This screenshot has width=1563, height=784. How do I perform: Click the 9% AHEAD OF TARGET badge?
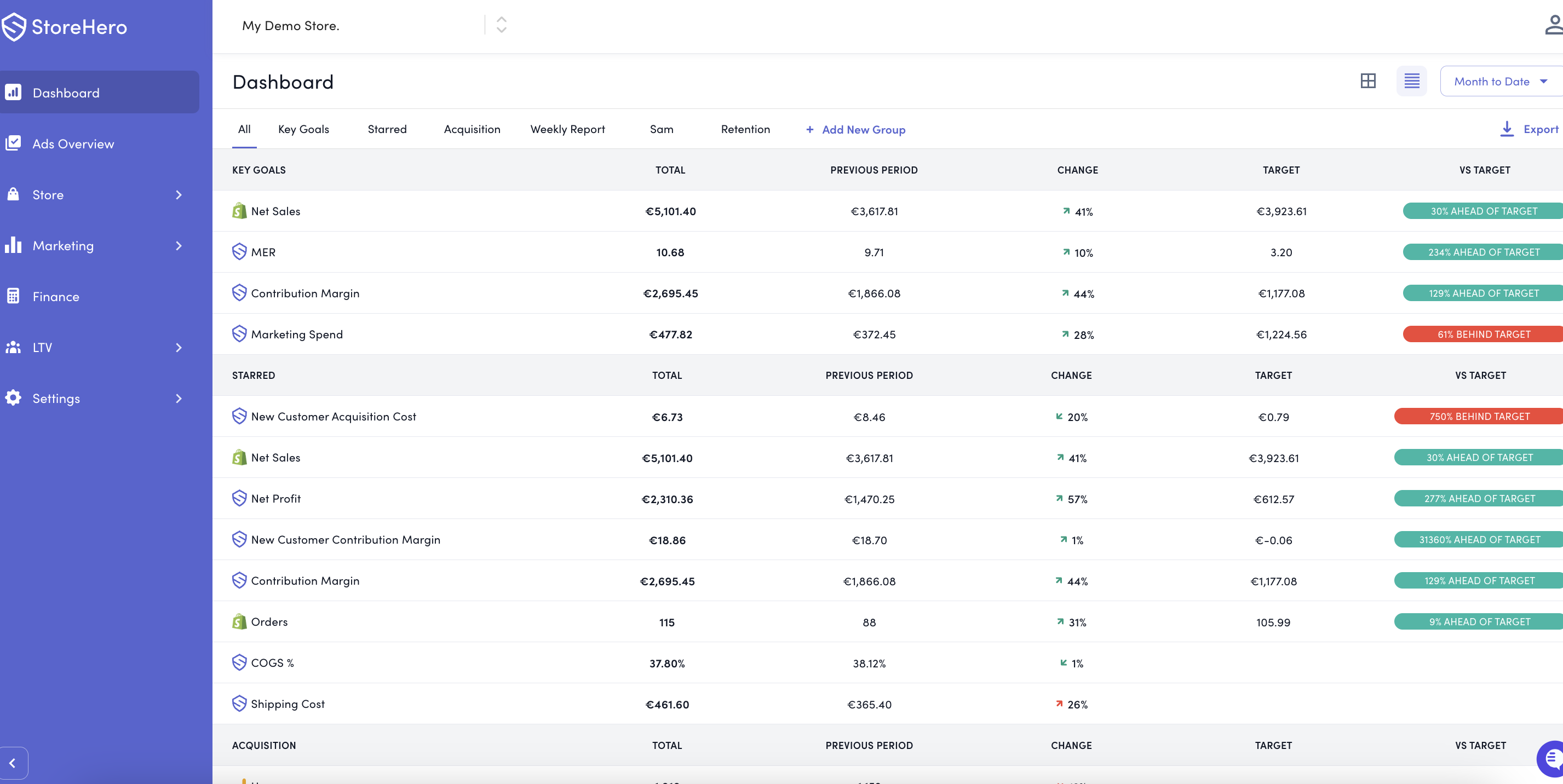[x=1479, y=621]
